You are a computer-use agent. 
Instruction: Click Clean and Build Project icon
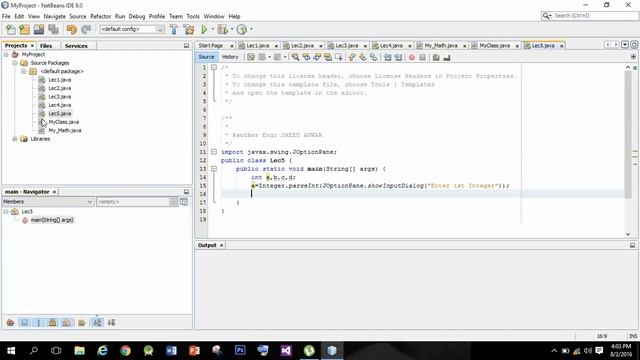(189, 29)
